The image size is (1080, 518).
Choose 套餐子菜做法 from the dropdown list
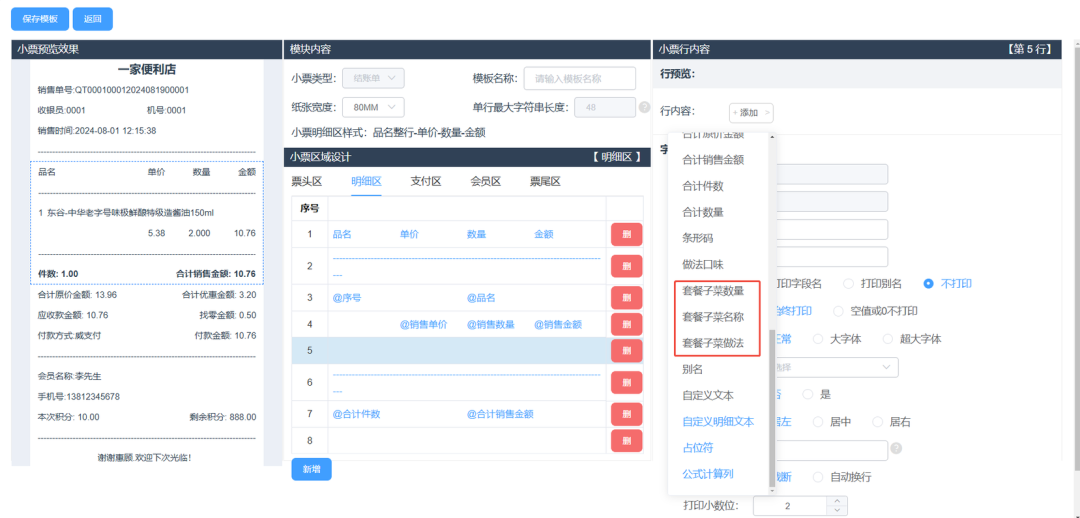[713, 343]
